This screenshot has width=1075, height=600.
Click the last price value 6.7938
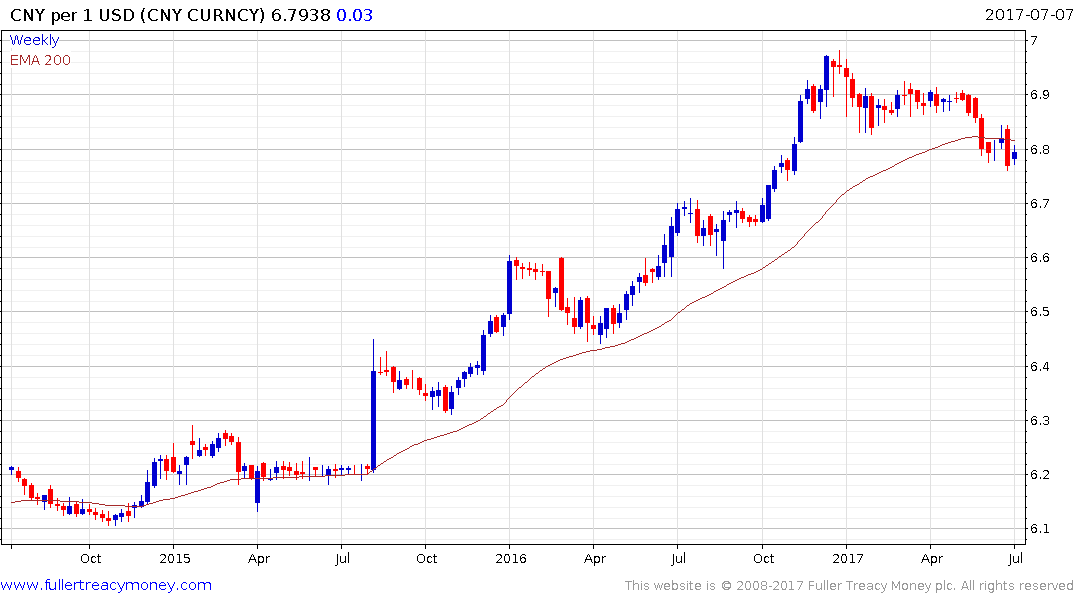pyautogui.click(x=301, y=15)
